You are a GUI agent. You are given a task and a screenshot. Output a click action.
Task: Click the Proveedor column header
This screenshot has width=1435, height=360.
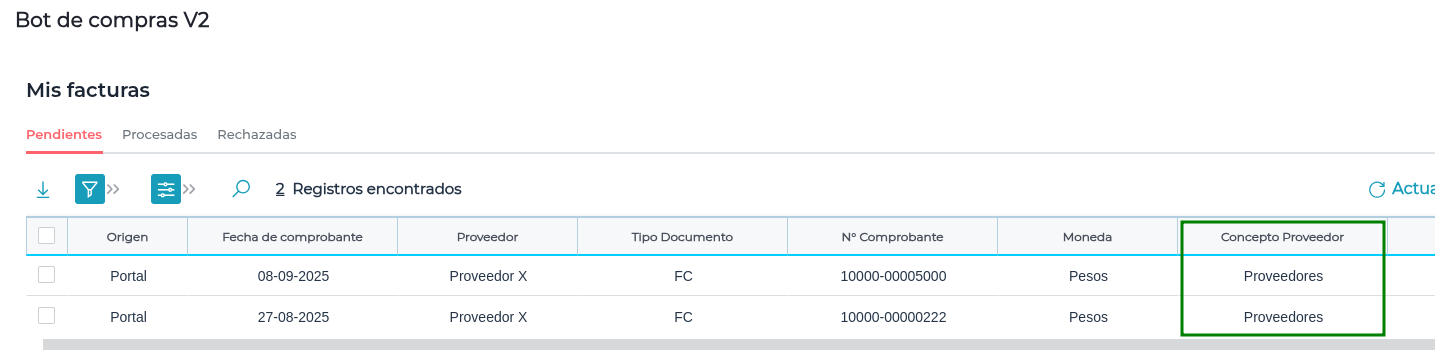(x=487, y=237)
